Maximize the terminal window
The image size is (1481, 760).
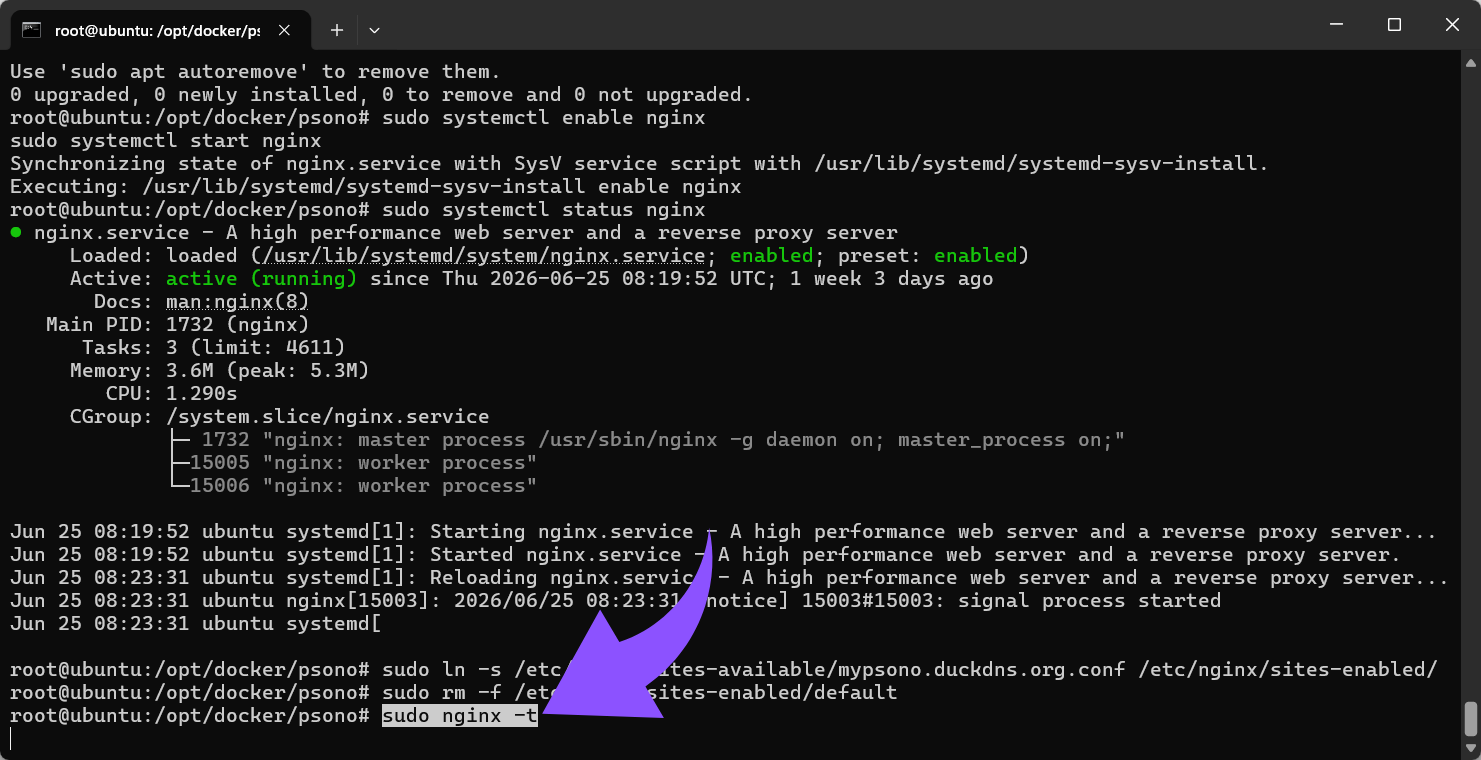click(1394, 25)
